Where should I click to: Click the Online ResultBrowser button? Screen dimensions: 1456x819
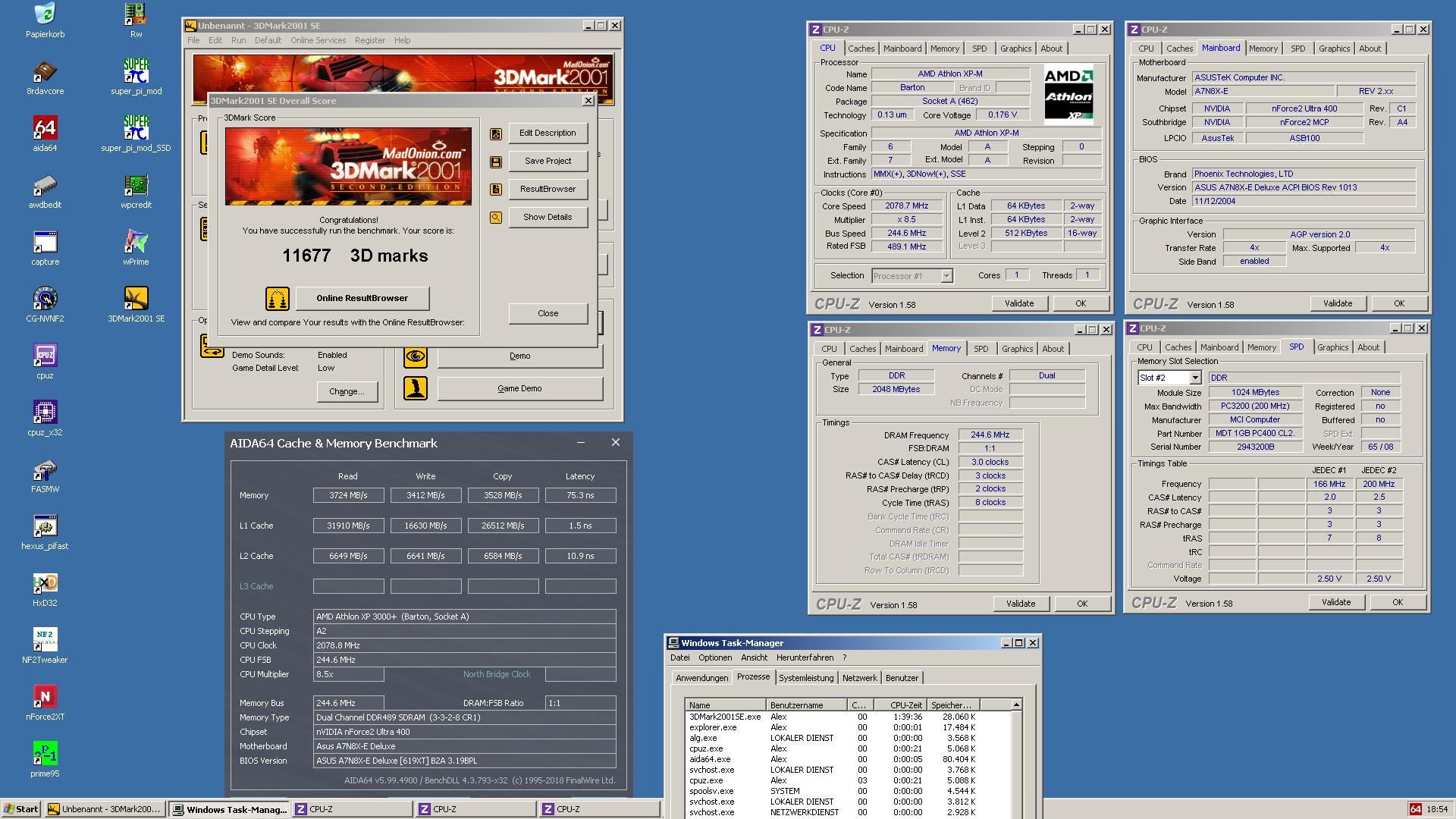[x=362, y=299]
